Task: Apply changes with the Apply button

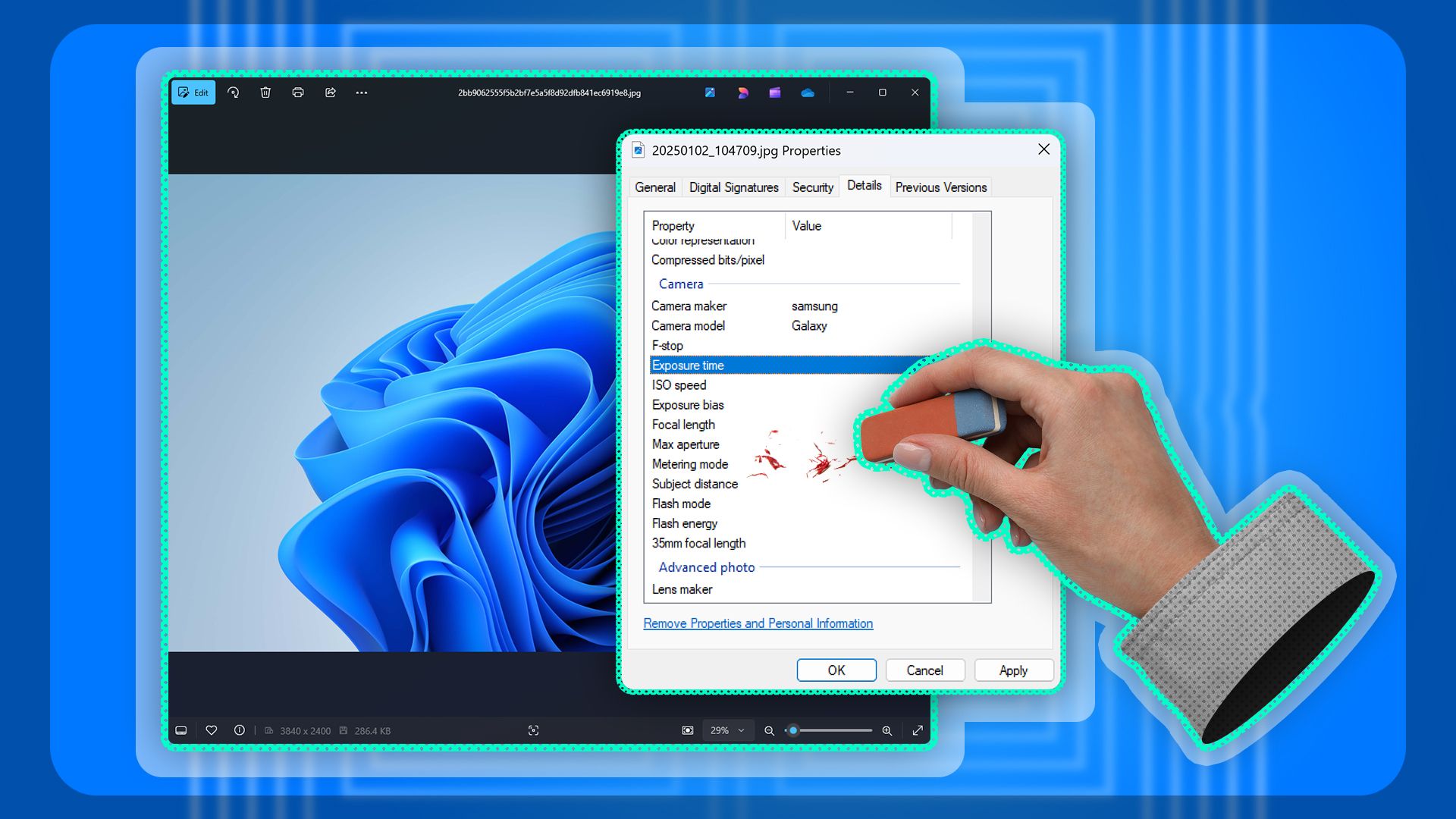Action: click(1013, 670)
